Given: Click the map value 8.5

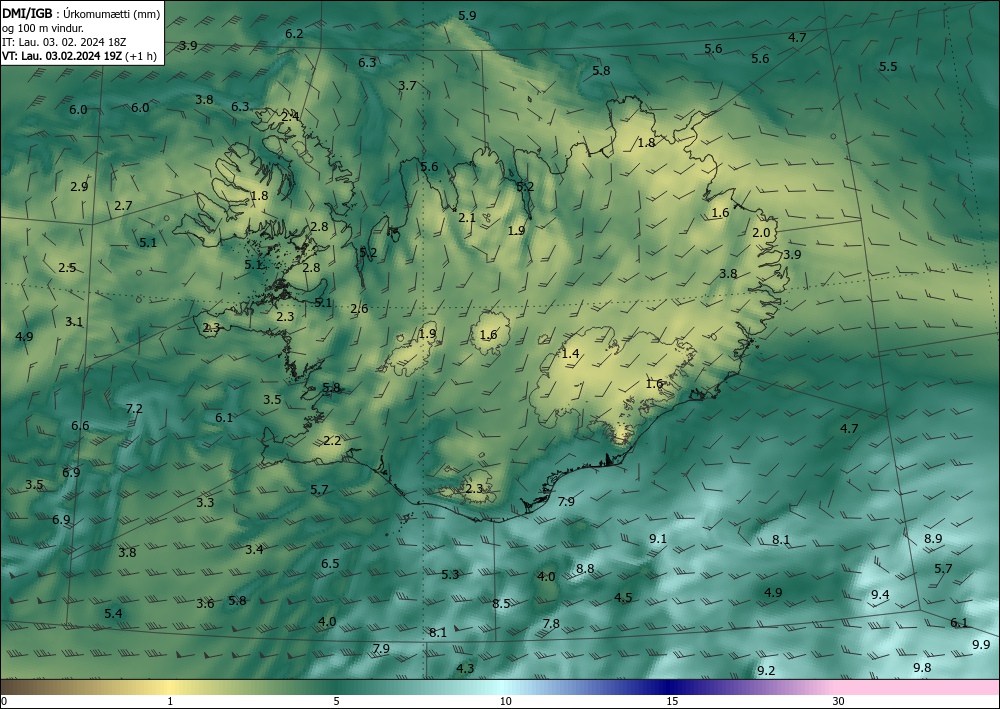Looking at the screenshot, I should [501, 603].
